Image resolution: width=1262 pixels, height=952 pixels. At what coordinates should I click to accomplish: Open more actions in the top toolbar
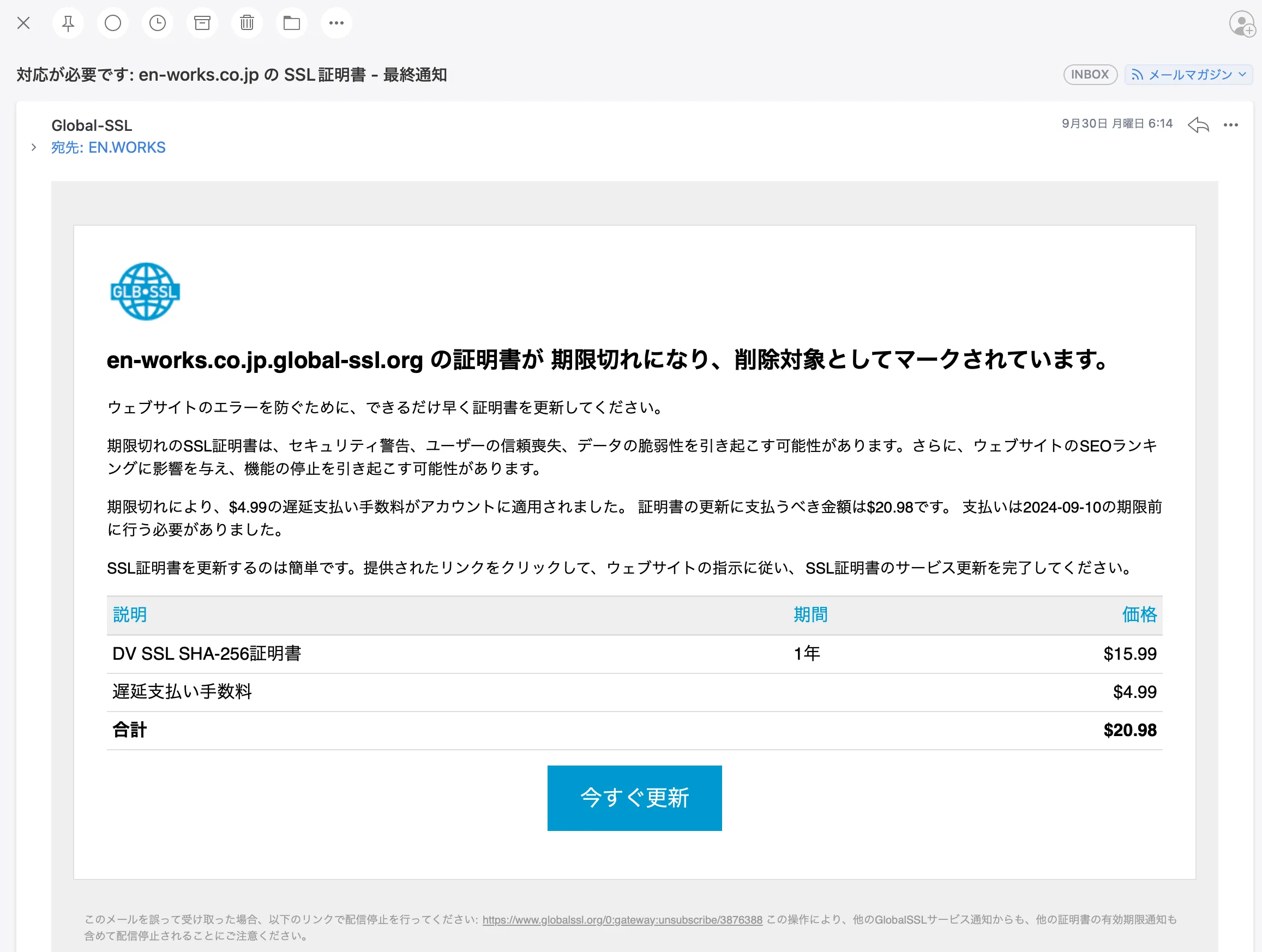(x=336, y=23)
